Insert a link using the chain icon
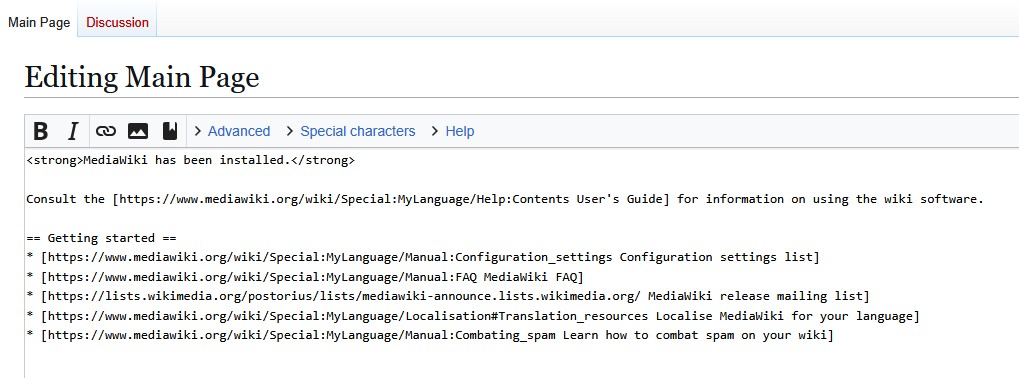The height and width of the screenshot is (378, 1019). coord(105,131)
